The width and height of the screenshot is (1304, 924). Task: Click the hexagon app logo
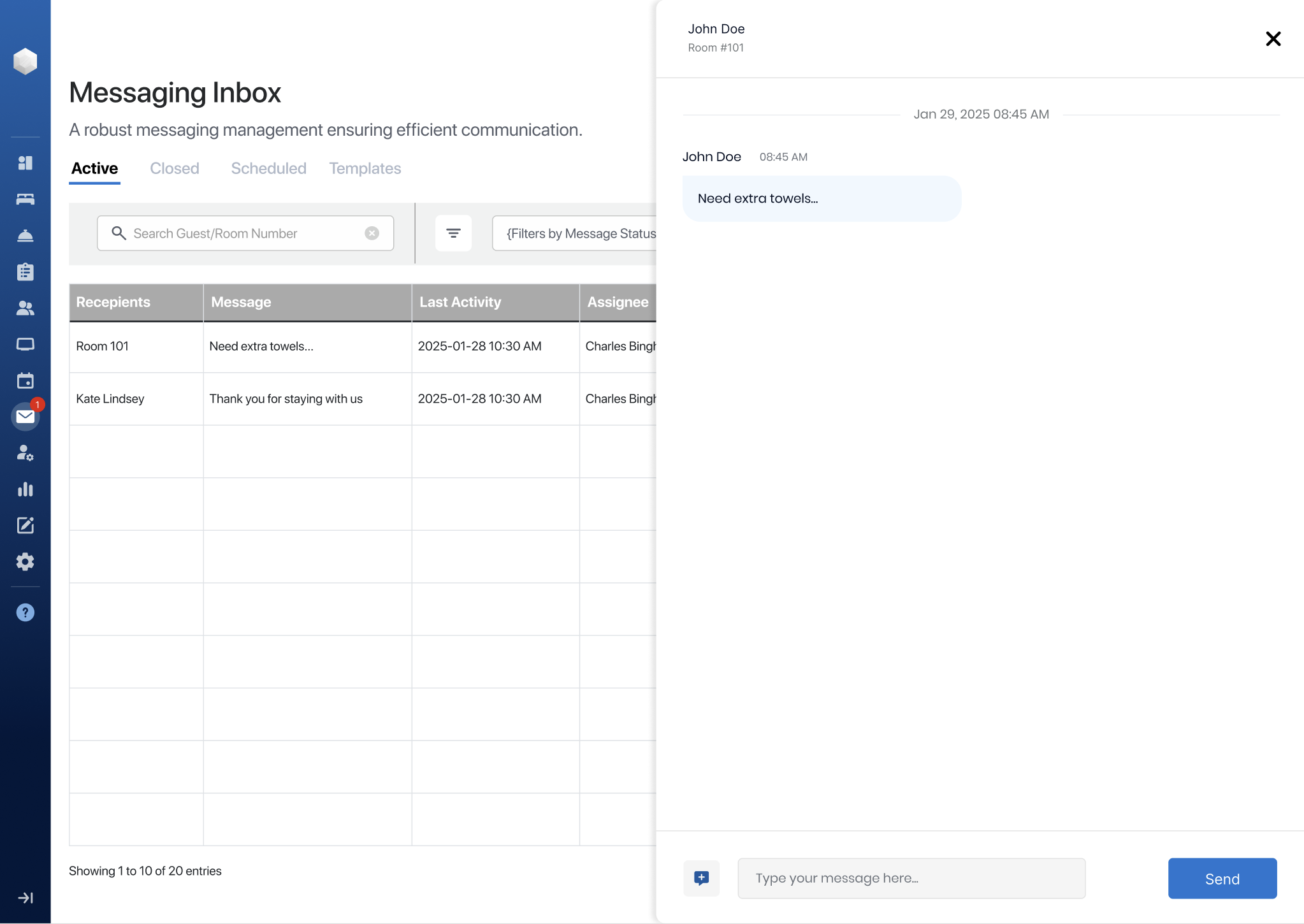[x=25, y=61]
